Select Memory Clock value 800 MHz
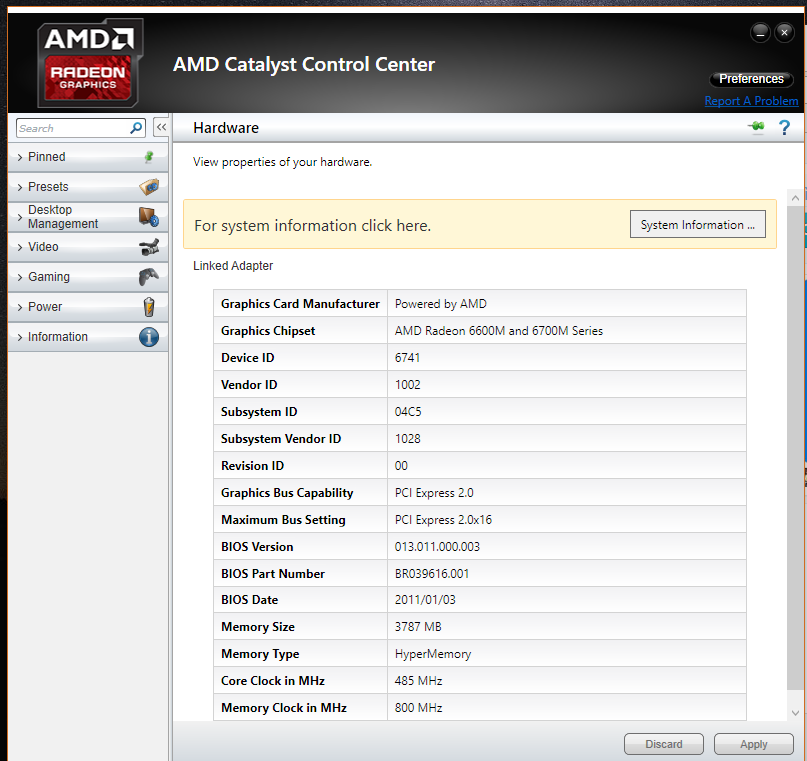The width and height of the screenshot is (807, 761). pyautogui.click(x=418, y=708)
